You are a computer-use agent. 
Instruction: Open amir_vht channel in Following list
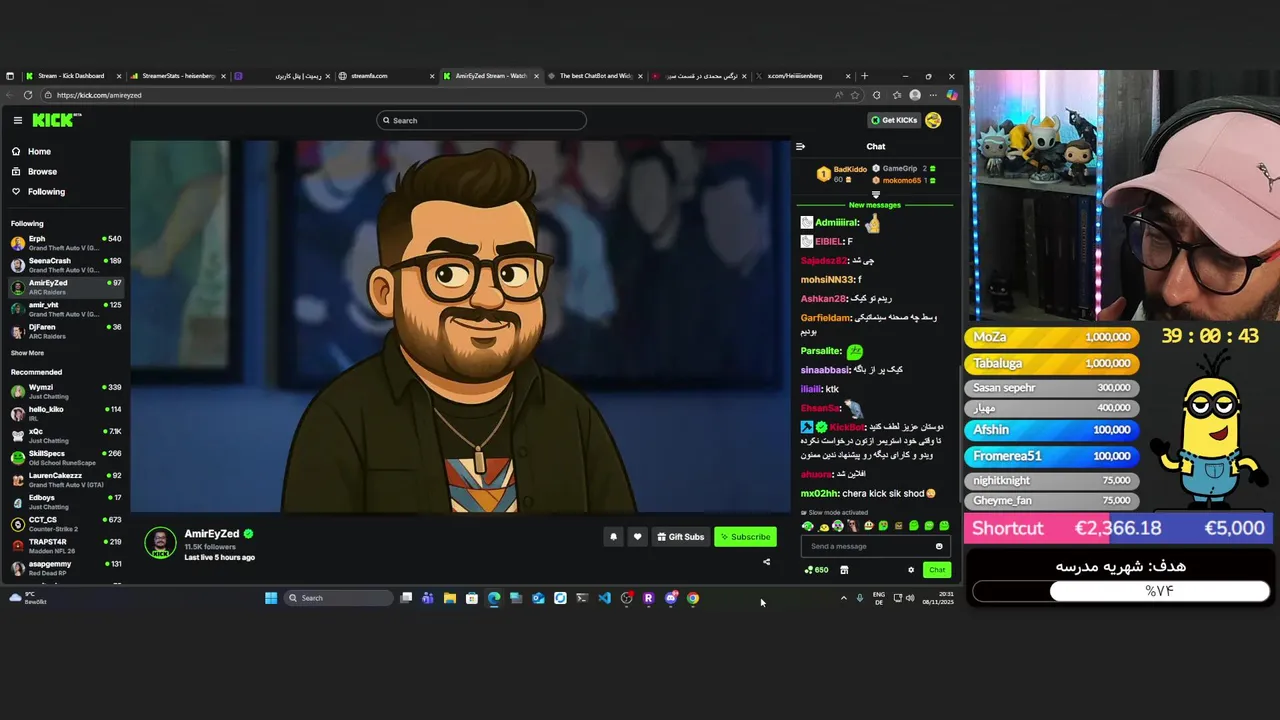coord(65,309)
